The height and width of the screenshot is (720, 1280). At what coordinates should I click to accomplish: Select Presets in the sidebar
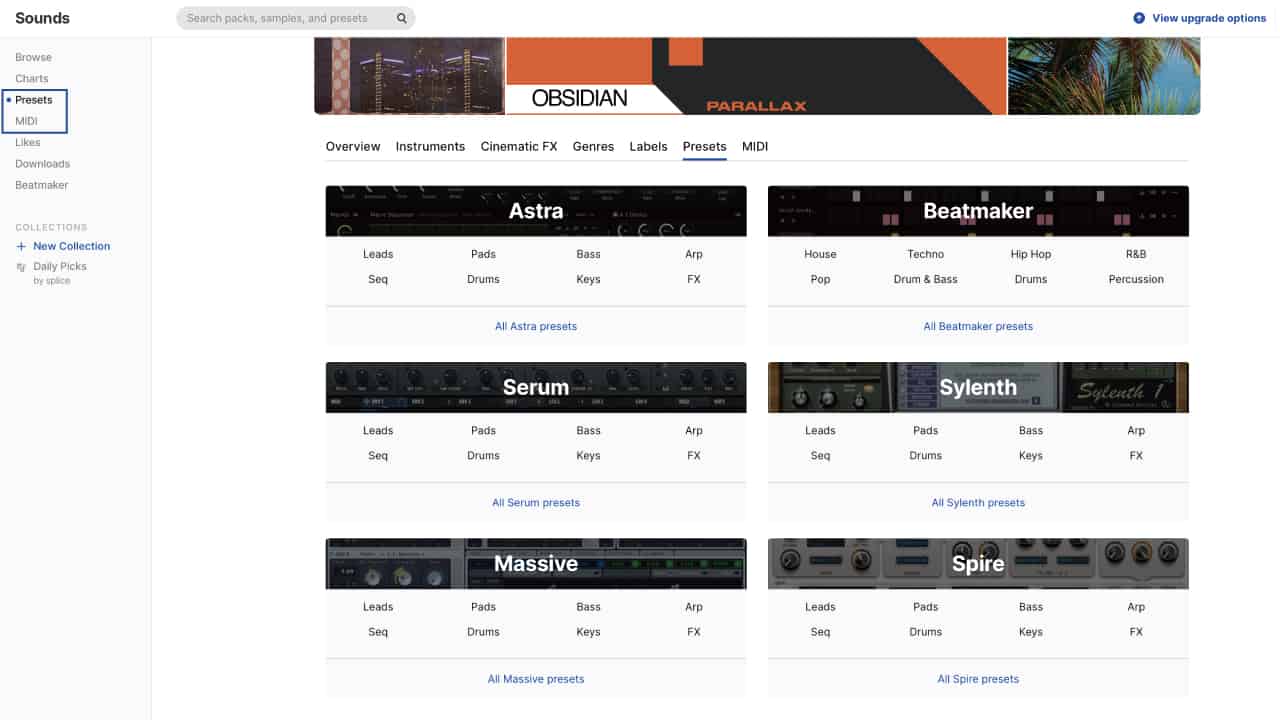coord(34,100)
